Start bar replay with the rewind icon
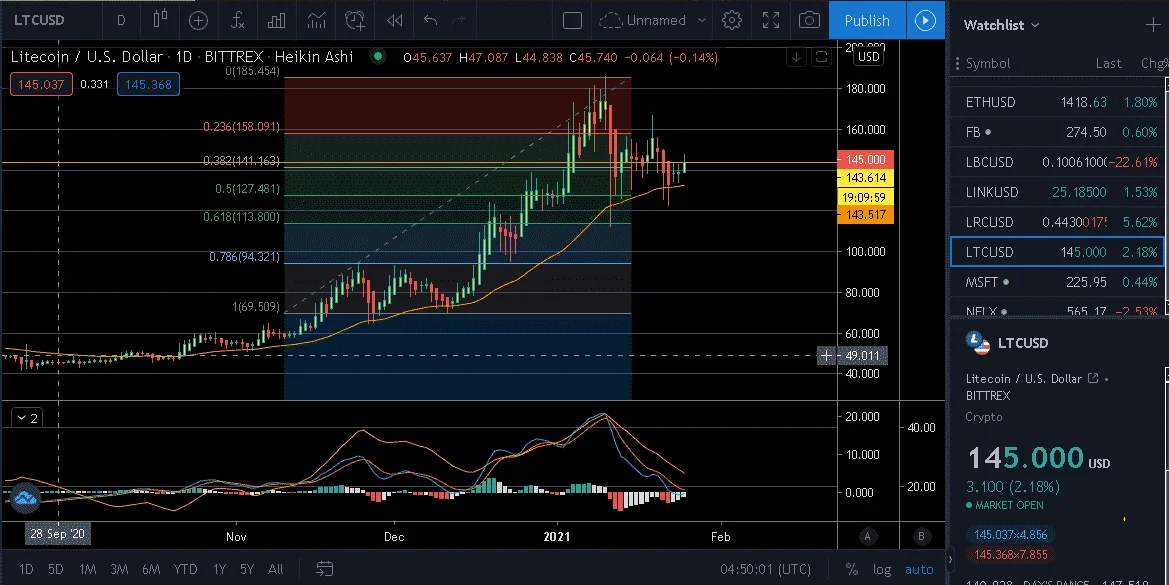1169x585 pixels. tap(394, 20)
